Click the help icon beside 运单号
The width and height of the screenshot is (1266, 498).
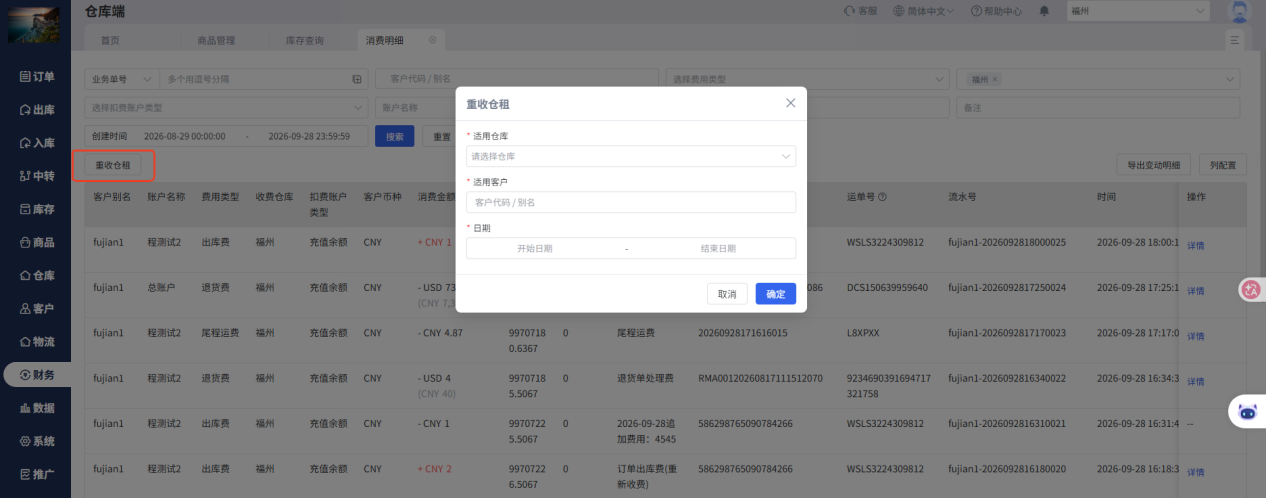tap(883, 197)
